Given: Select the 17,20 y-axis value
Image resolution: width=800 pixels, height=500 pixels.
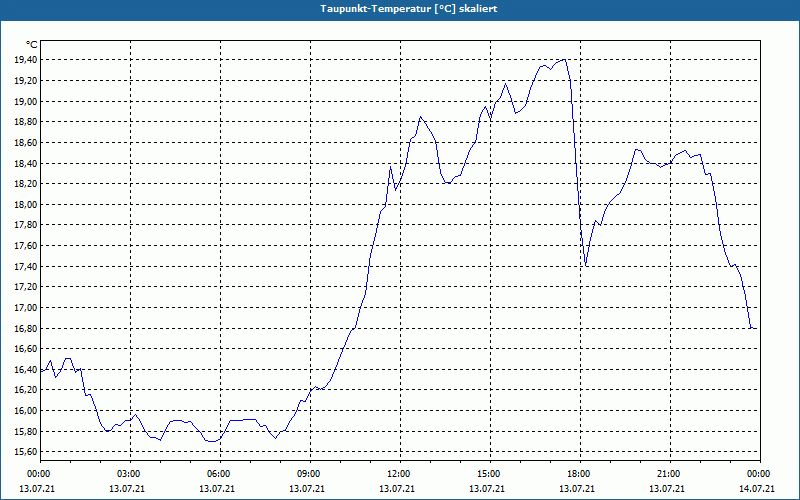Looking at the screenshot, I should (26, 287).
